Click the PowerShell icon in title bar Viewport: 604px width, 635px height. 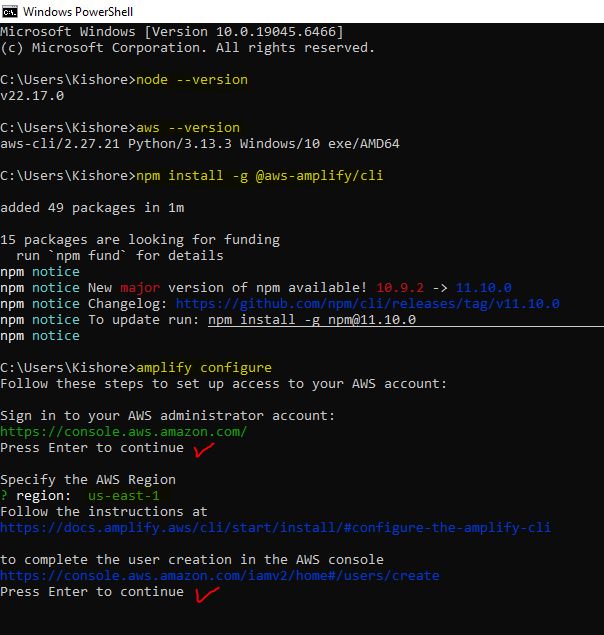11,12
